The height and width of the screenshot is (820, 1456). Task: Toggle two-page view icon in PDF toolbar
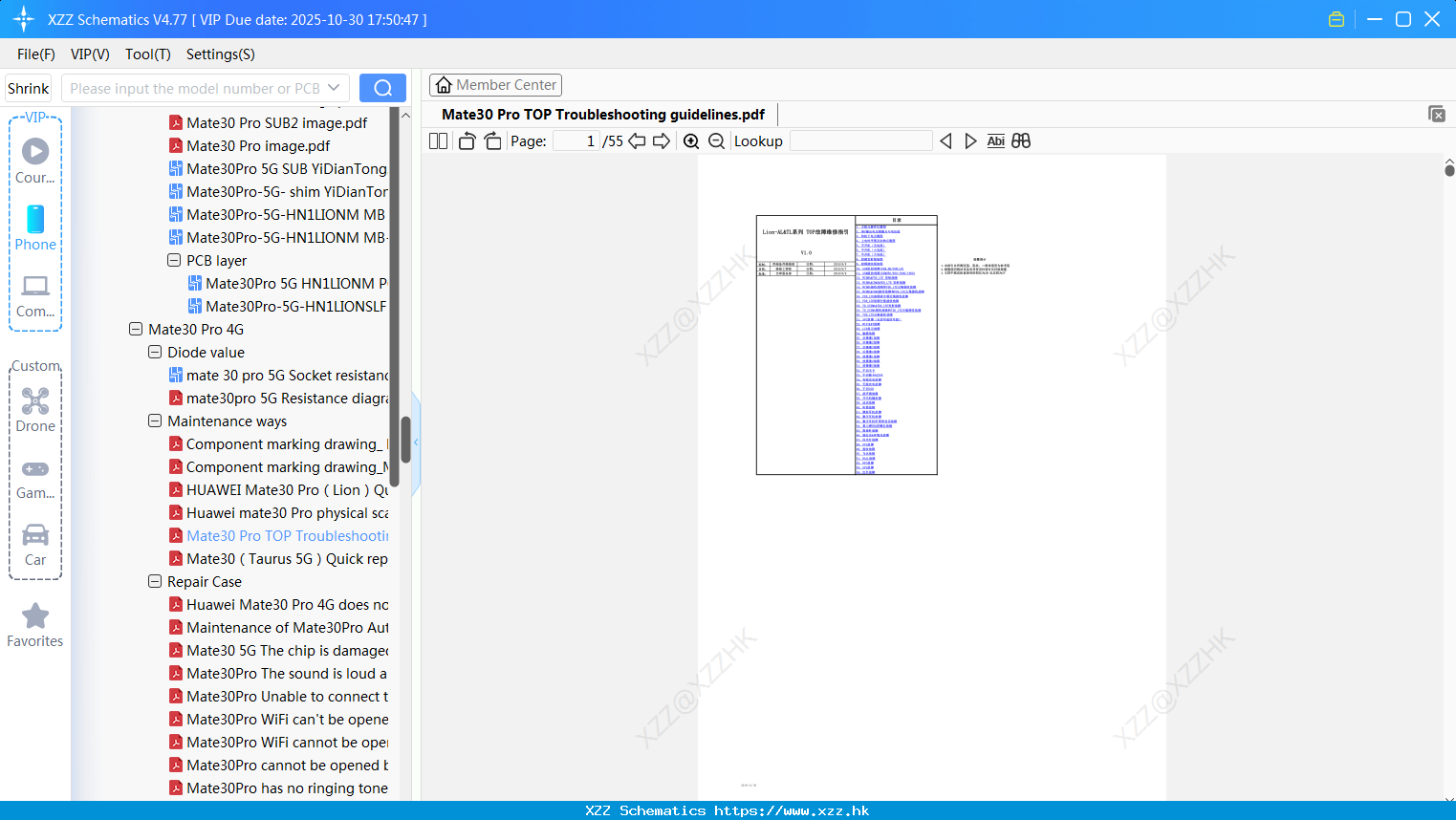click(x=438, y=141)
